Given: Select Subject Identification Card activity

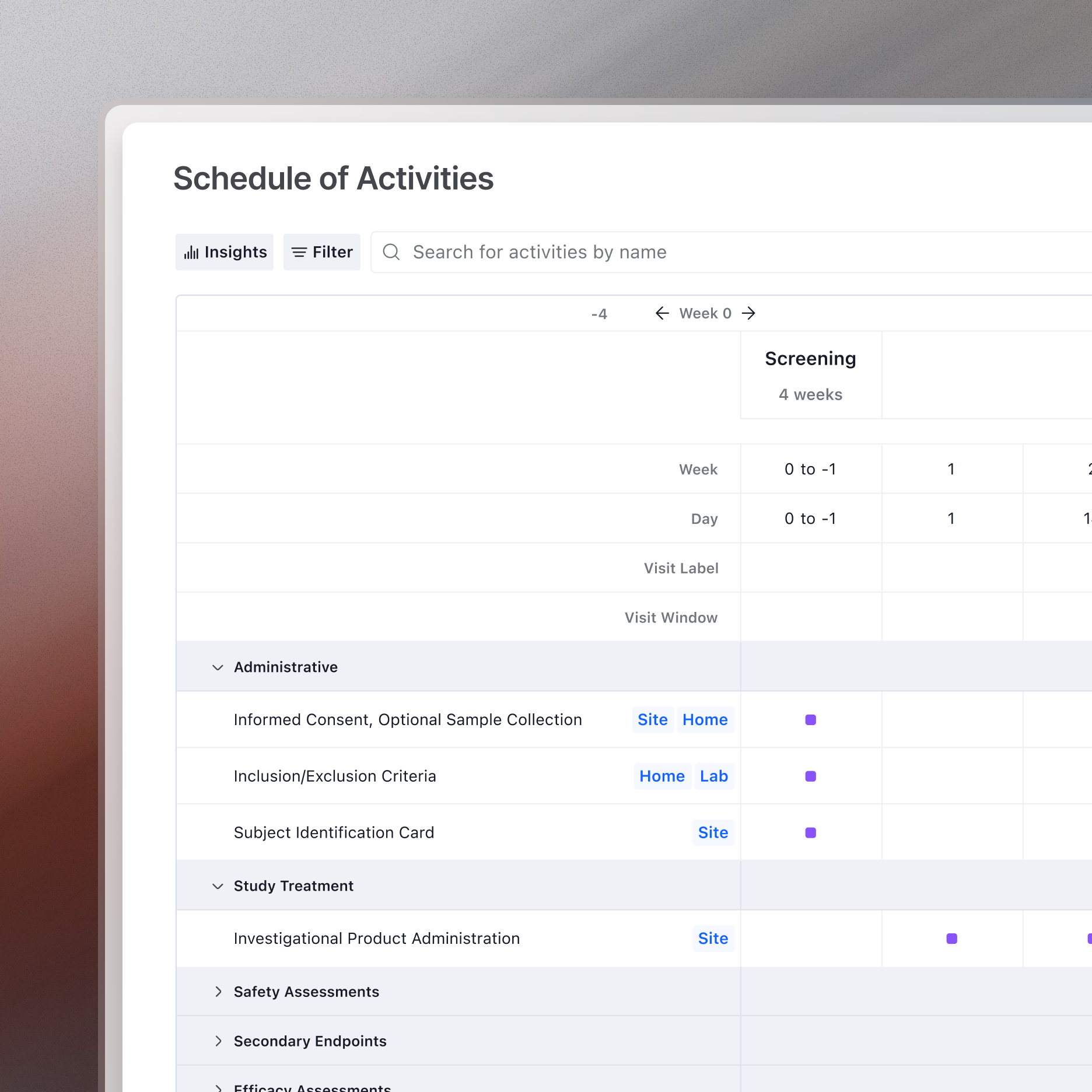Looking at the screenshot, I should (x=334, y=833).
